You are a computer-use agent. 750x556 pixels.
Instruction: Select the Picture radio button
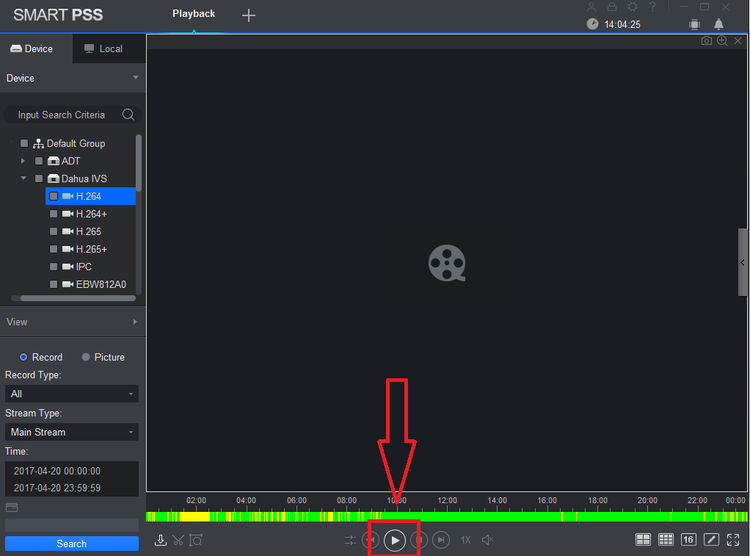coord(86,357)
